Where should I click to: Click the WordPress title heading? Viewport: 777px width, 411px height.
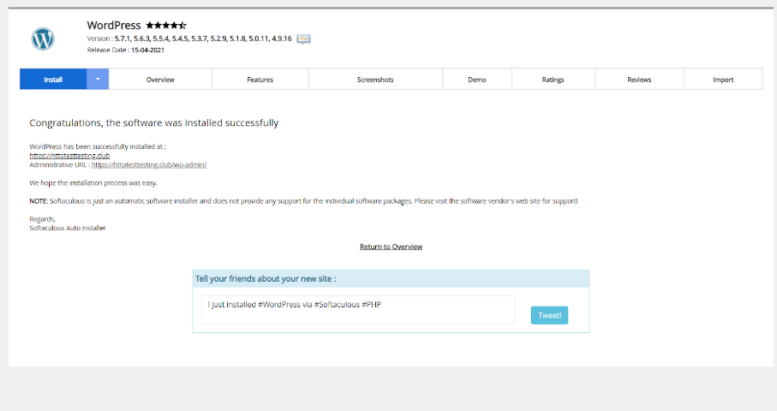114,24
